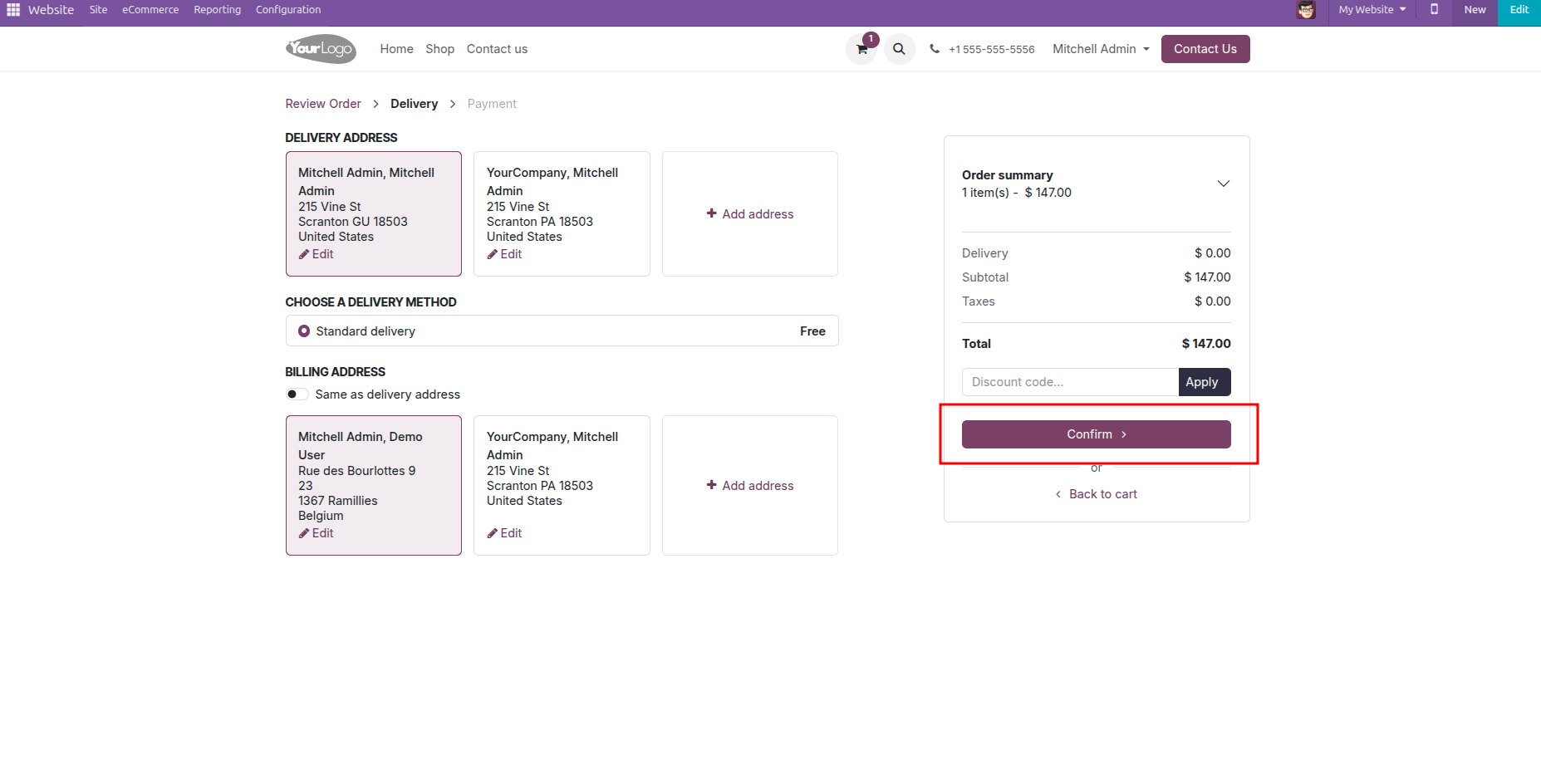Select the Standard delivery radio button
Image resolution: width=1541 pixels, height=784 pixels.
click(x=304, y=331)
